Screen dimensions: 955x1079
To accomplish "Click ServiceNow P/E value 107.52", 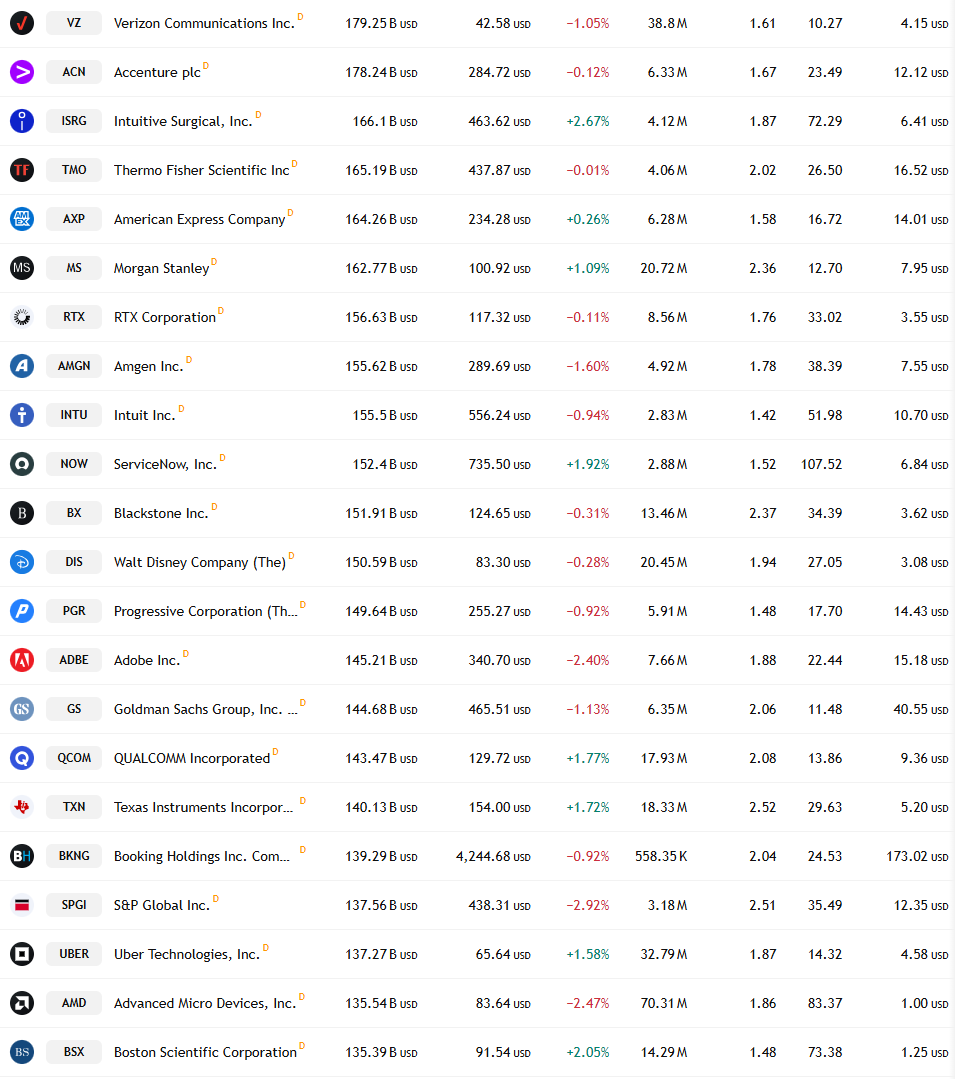I will coord(822,464).
